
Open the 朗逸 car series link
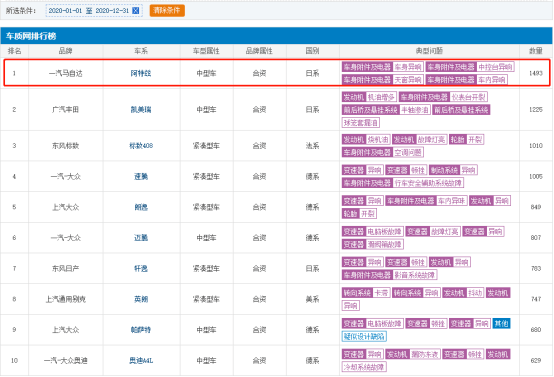(x=141, y=207)
